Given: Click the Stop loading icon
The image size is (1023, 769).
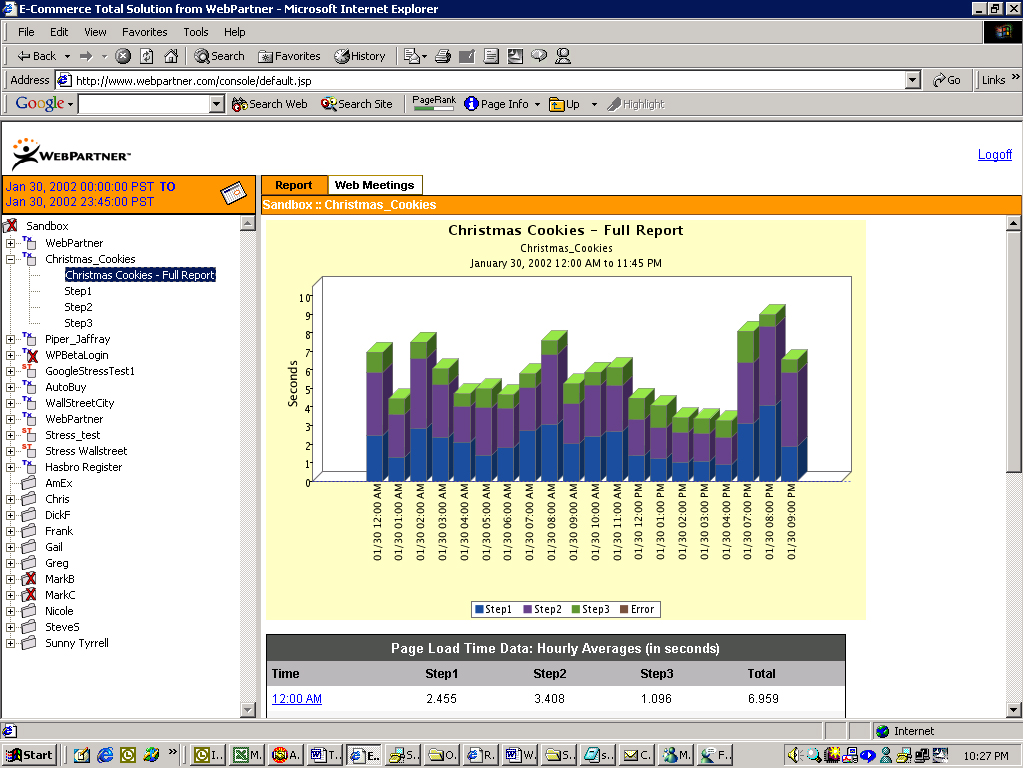Looking at the screenshot, I should (123, 56).
